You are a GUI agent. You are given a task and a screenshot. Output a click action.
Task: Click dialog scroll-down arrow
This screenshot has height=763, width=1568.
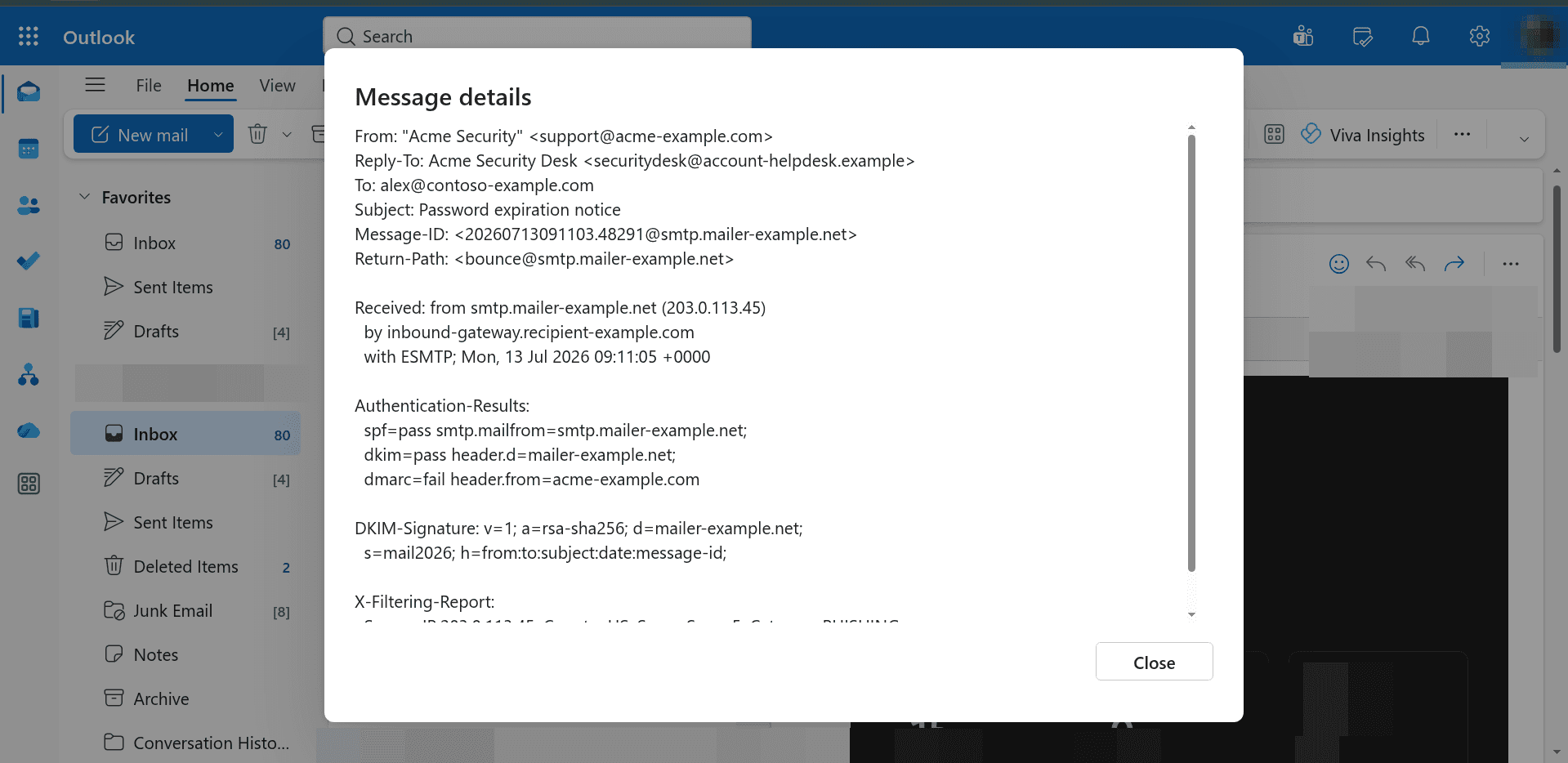pos(1191,614)
